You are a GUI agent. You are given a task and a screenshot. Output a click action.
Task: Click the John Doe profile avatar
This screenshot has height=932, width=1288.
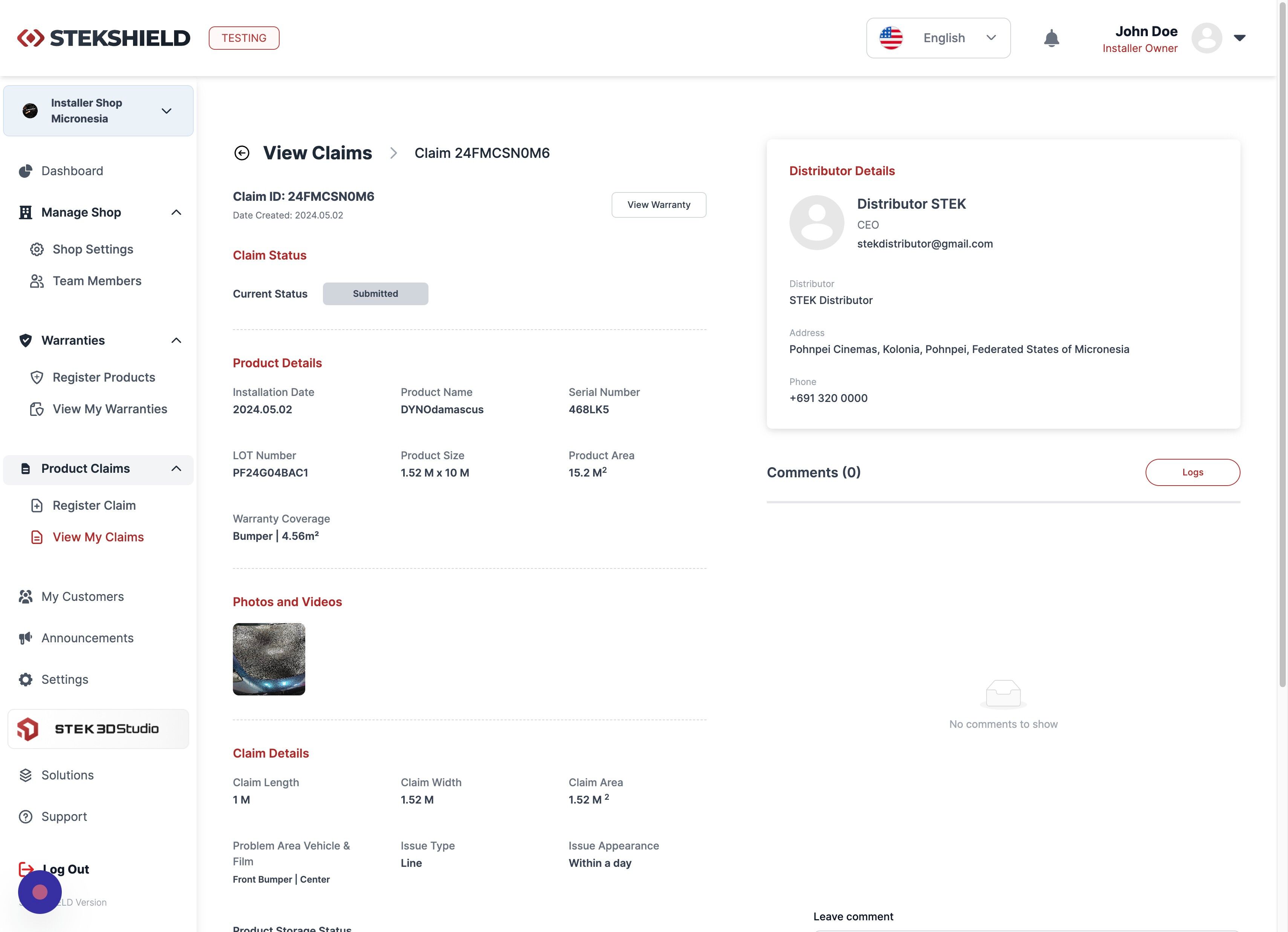1206,38
